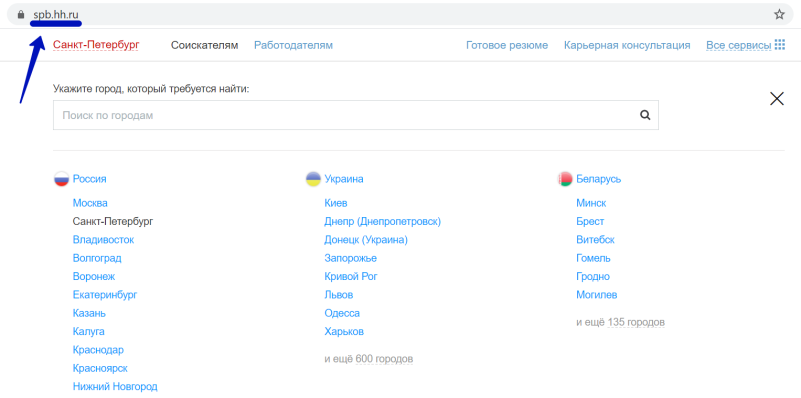Screen dimensions: 801x398
Task: Select Львов city
Action: pos(339,295)
